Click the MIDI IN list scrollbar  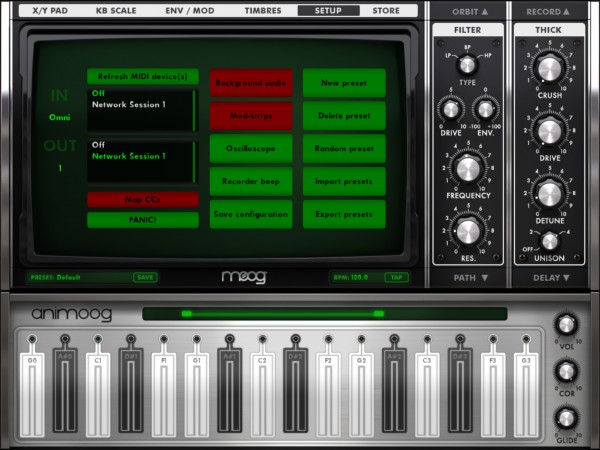pos(194,110)
